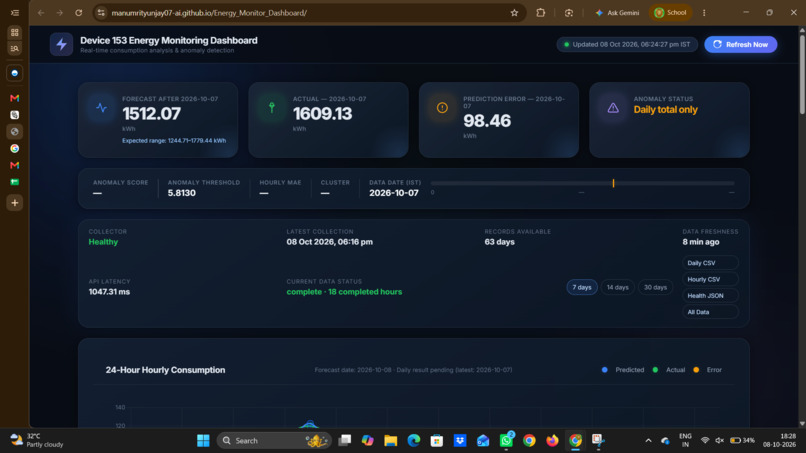
Task: Select the 14 days range option
Action: 617,287
